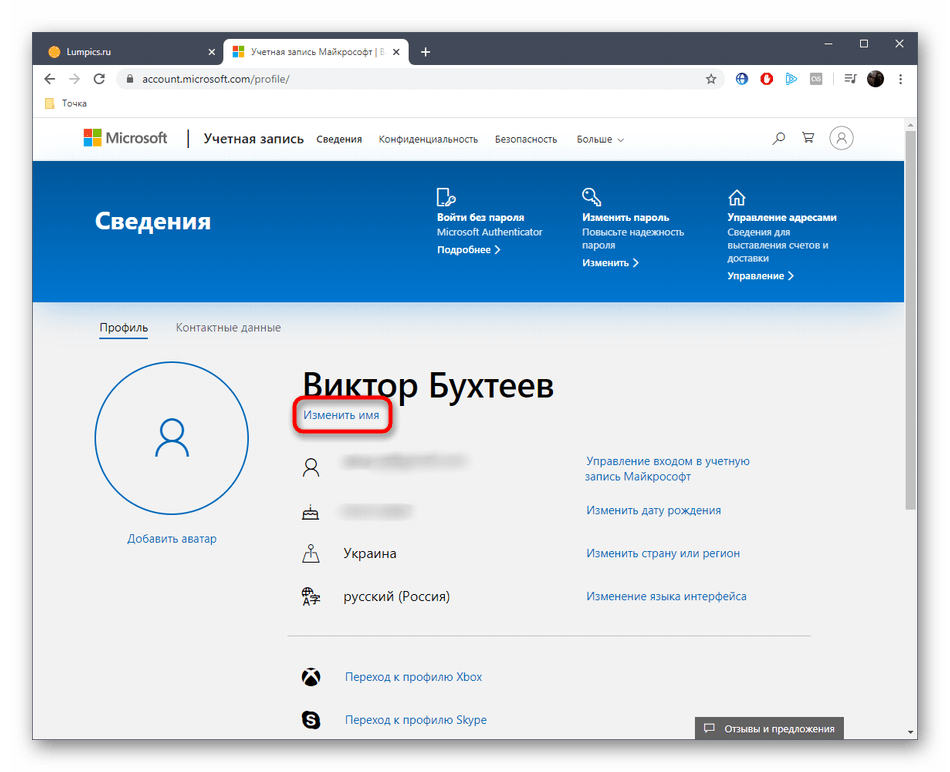Switch to Контактные данные tab

coord(228,328)
